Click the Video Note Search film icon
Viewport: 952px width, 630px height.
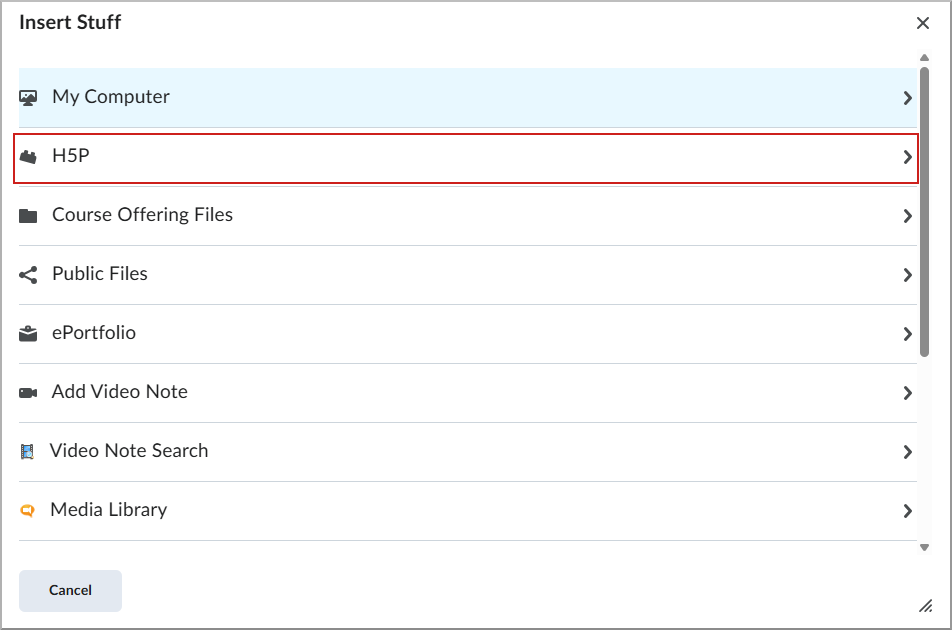coord(28,452)
